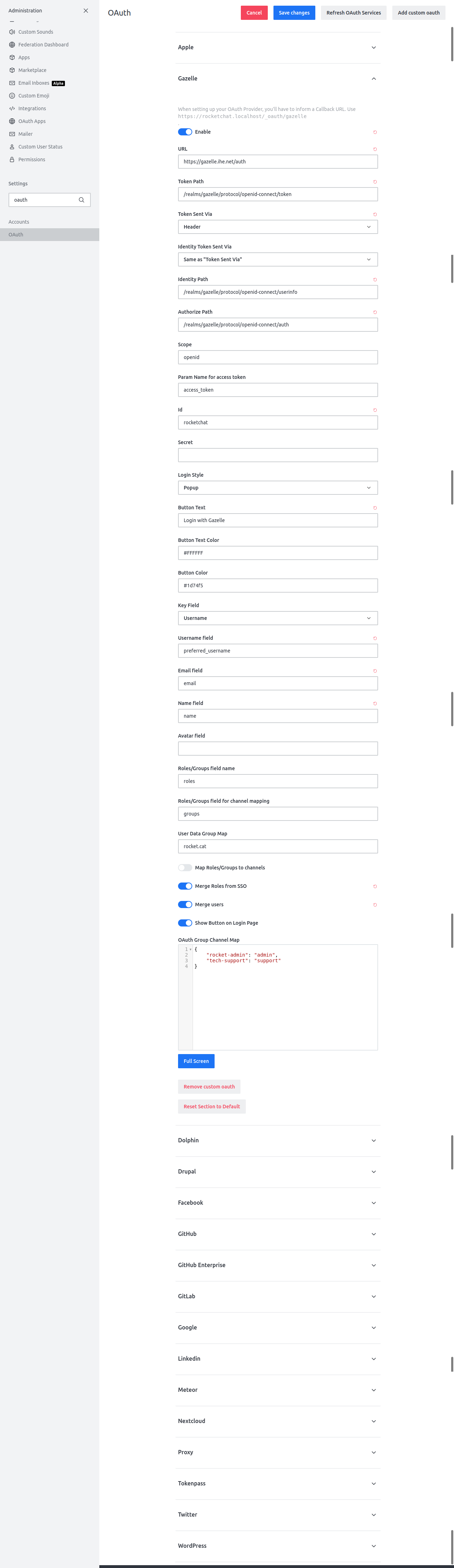Click the Button Color hex field

(278, 586)
